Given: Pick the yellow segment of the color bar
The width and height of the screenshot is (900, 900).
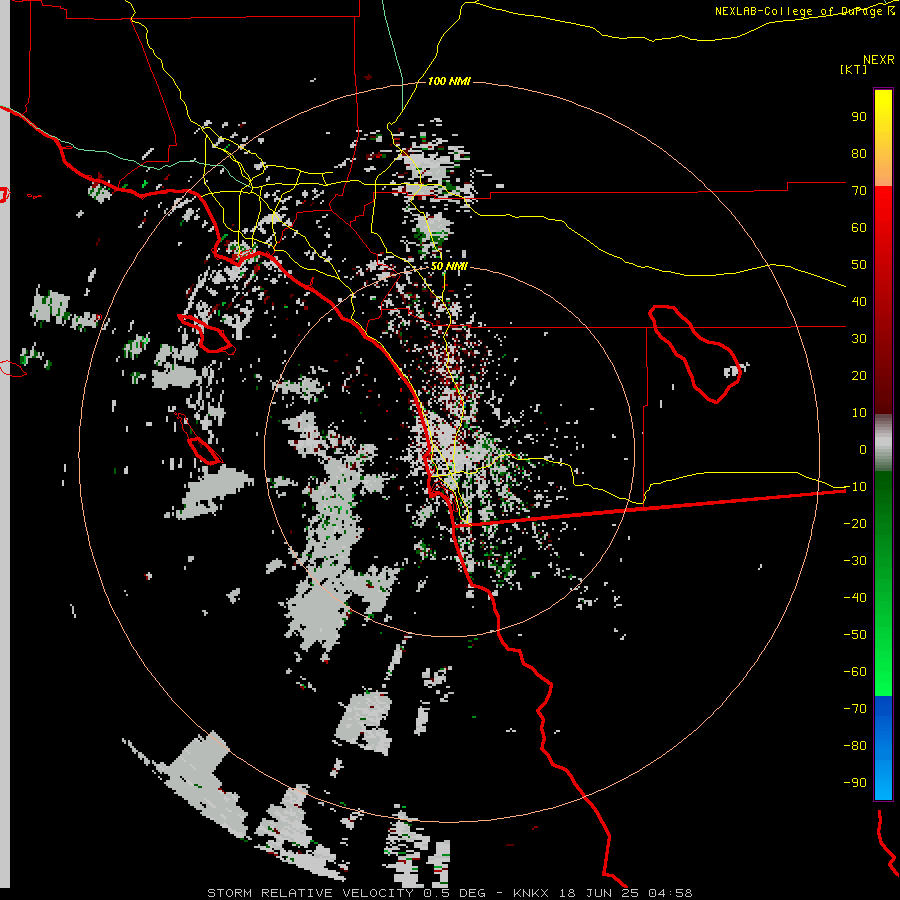Looking at the screenshot, I should tap(883, 138).
